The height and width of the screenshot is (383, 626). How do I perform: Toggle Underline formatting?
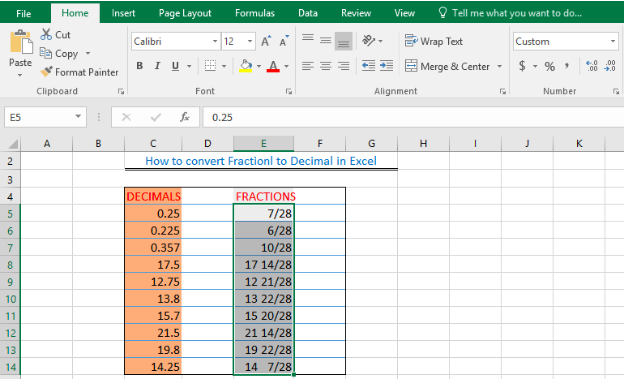point(175,66)
